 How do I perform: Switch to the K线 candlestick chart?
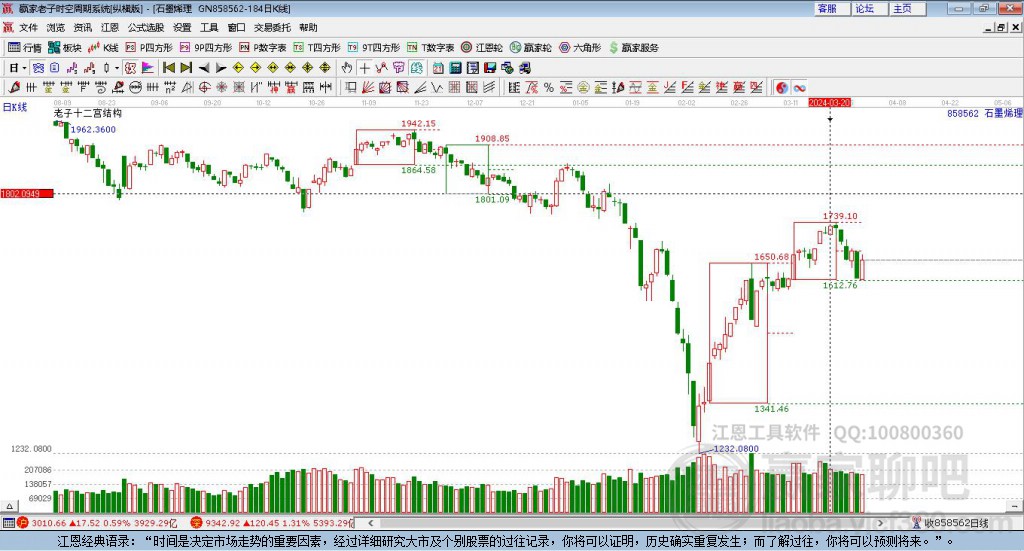point(103,48)
